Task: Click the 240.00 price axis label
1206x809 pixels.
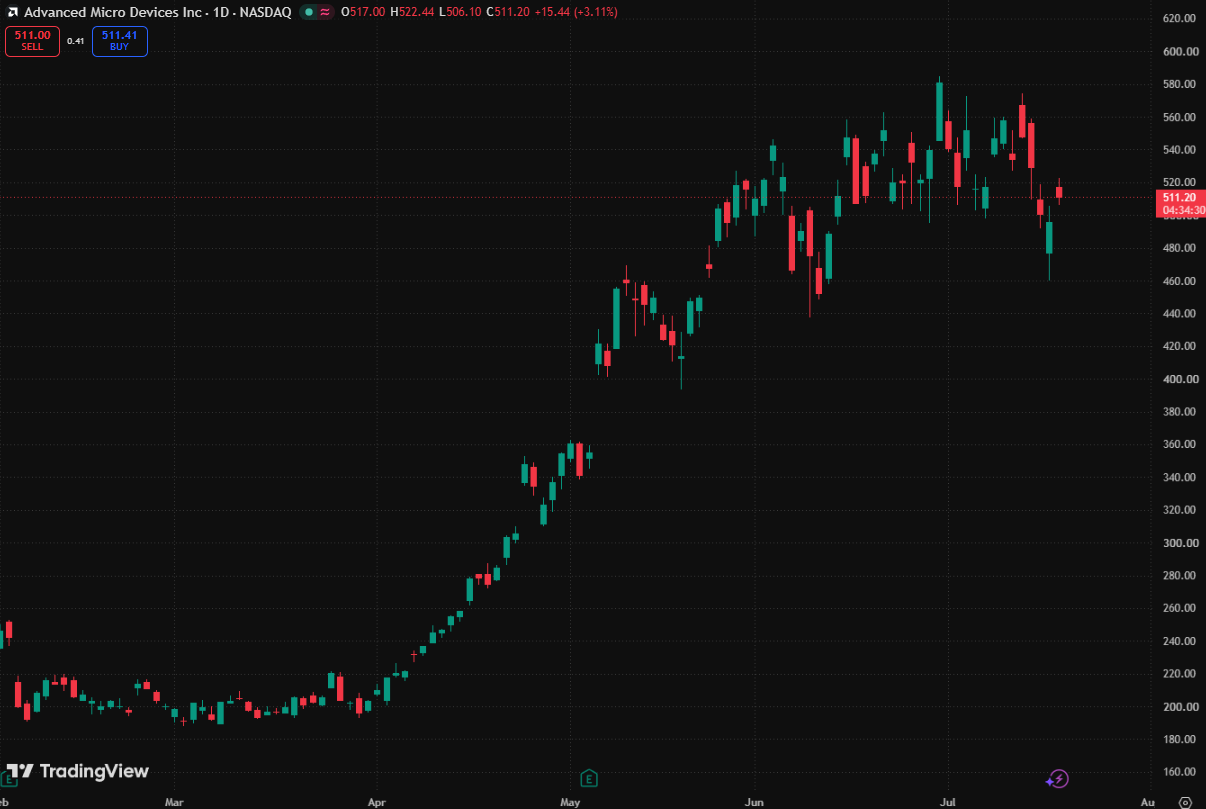Action: click(x=1181, y=641)
